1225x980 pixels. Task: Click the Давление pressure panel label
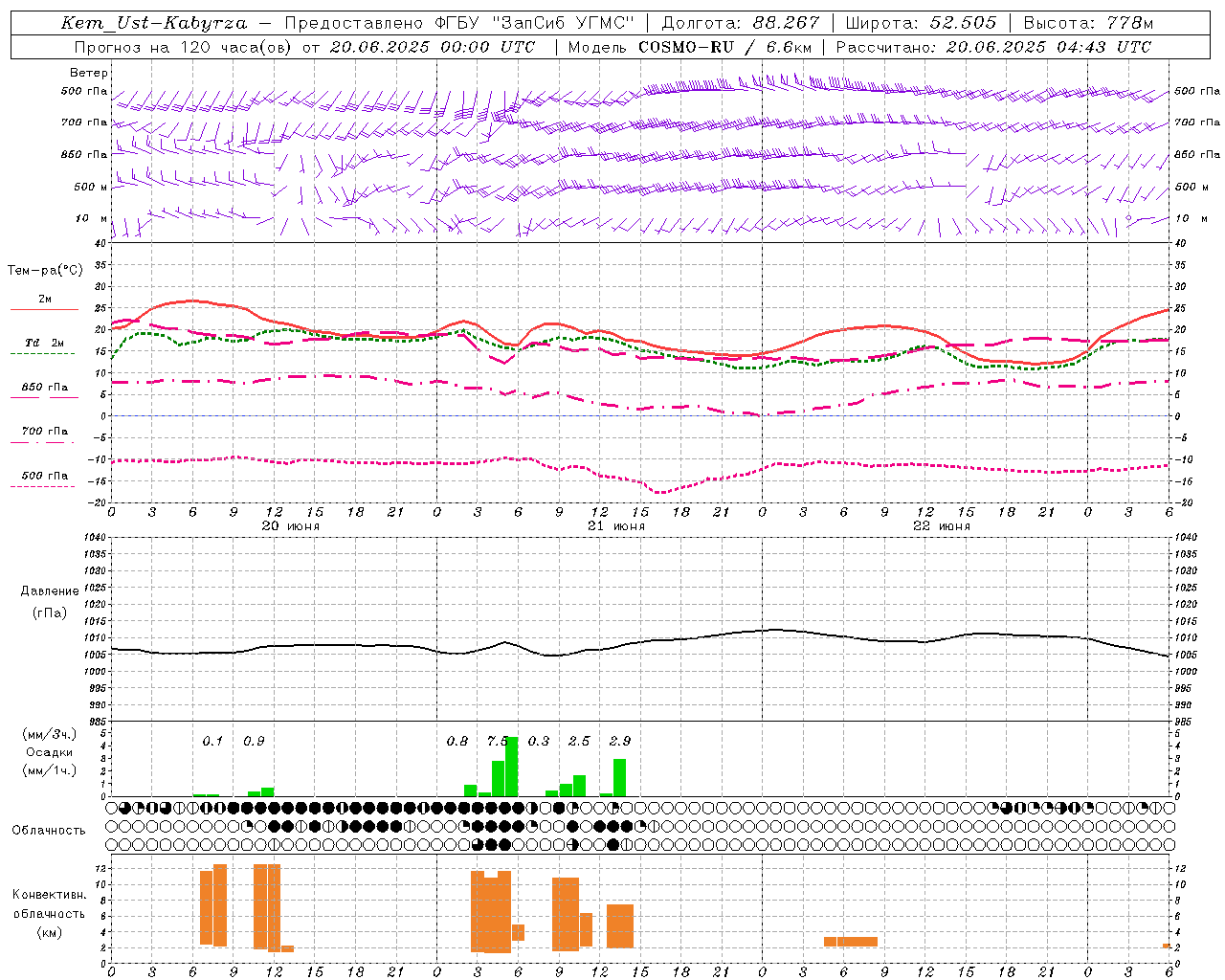(x=50, y=591)
